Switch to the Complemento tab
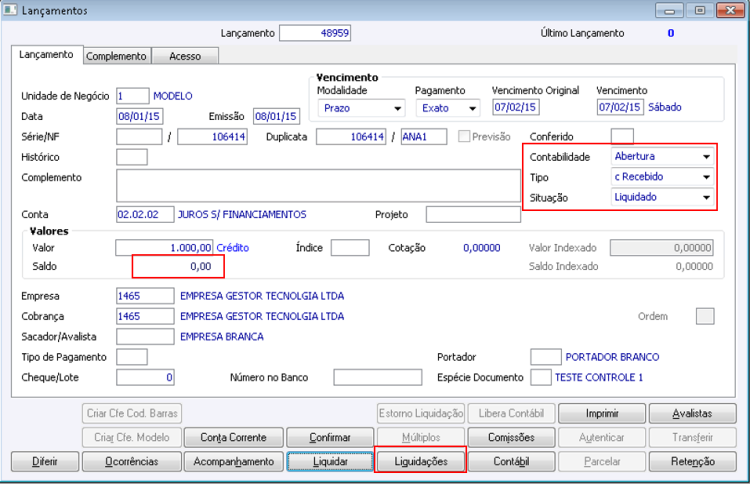Viewport: 750px width, 484px height. (x=116, y=56)
